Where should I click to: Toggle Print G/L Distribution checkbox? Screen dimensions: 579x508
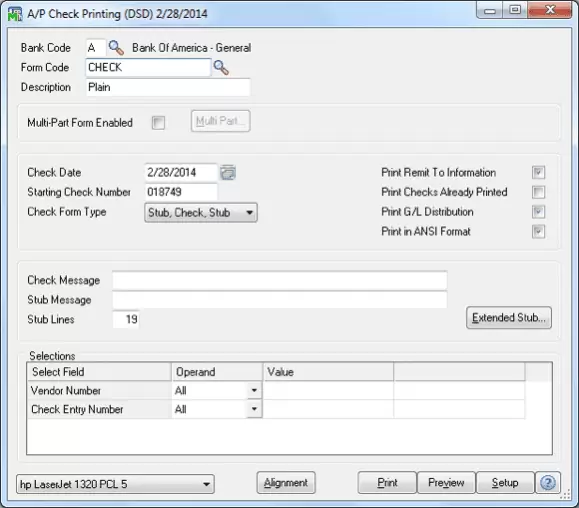tap(538, 212)
